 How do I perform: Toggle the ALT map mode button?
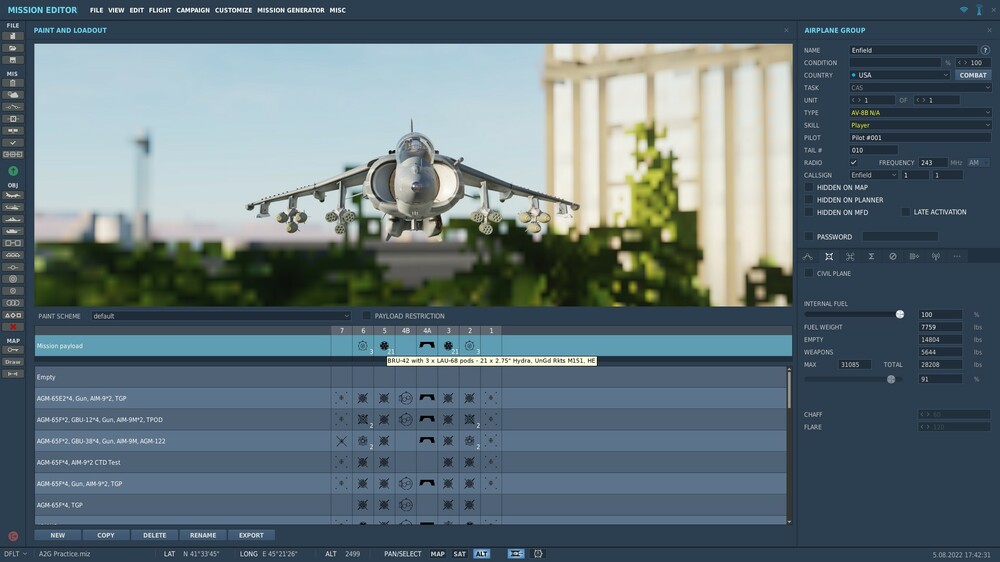[x=482, y=554]
